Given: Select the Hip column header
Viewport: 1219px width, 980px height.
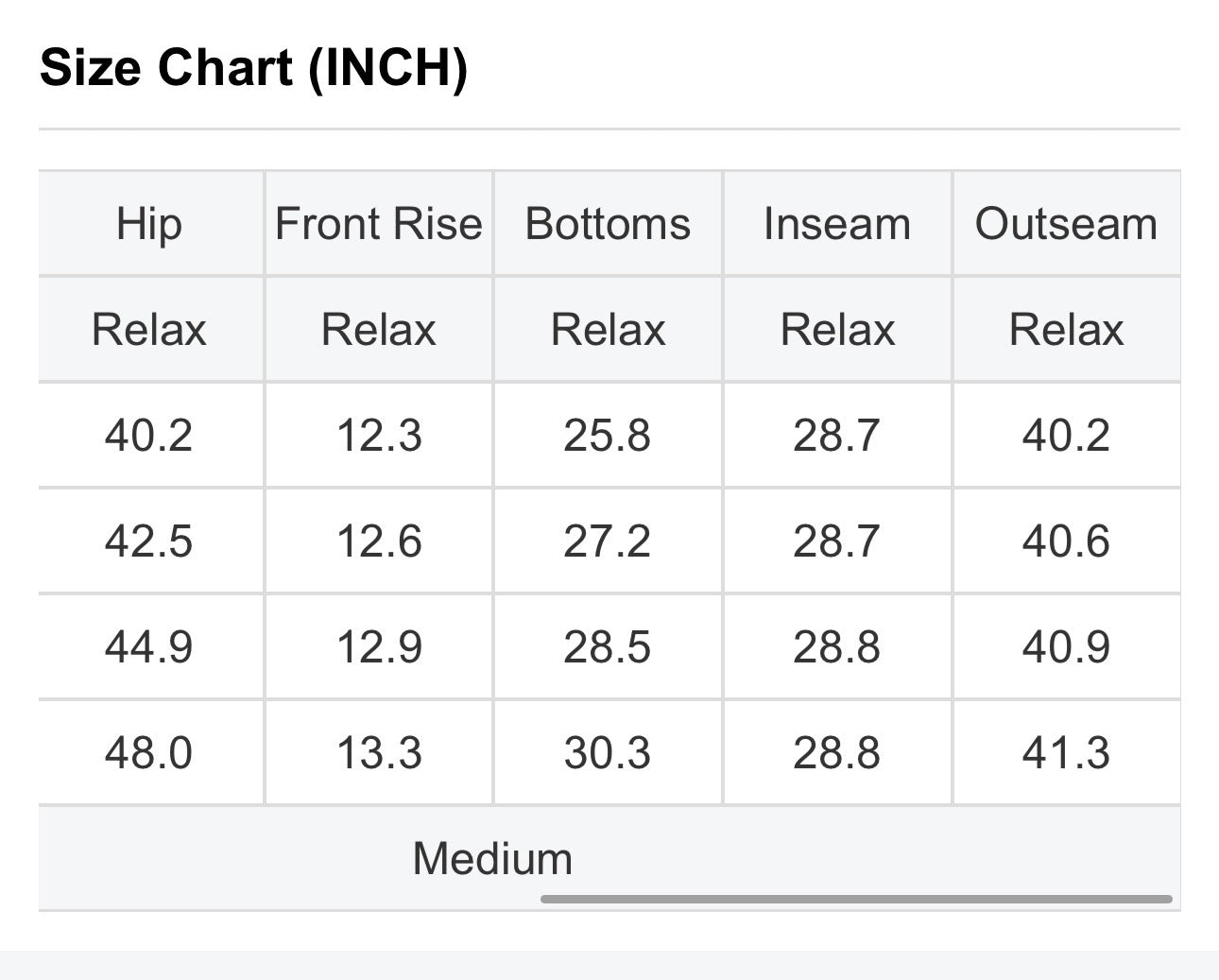Looking at the screenshot, I should coord(149,224).
